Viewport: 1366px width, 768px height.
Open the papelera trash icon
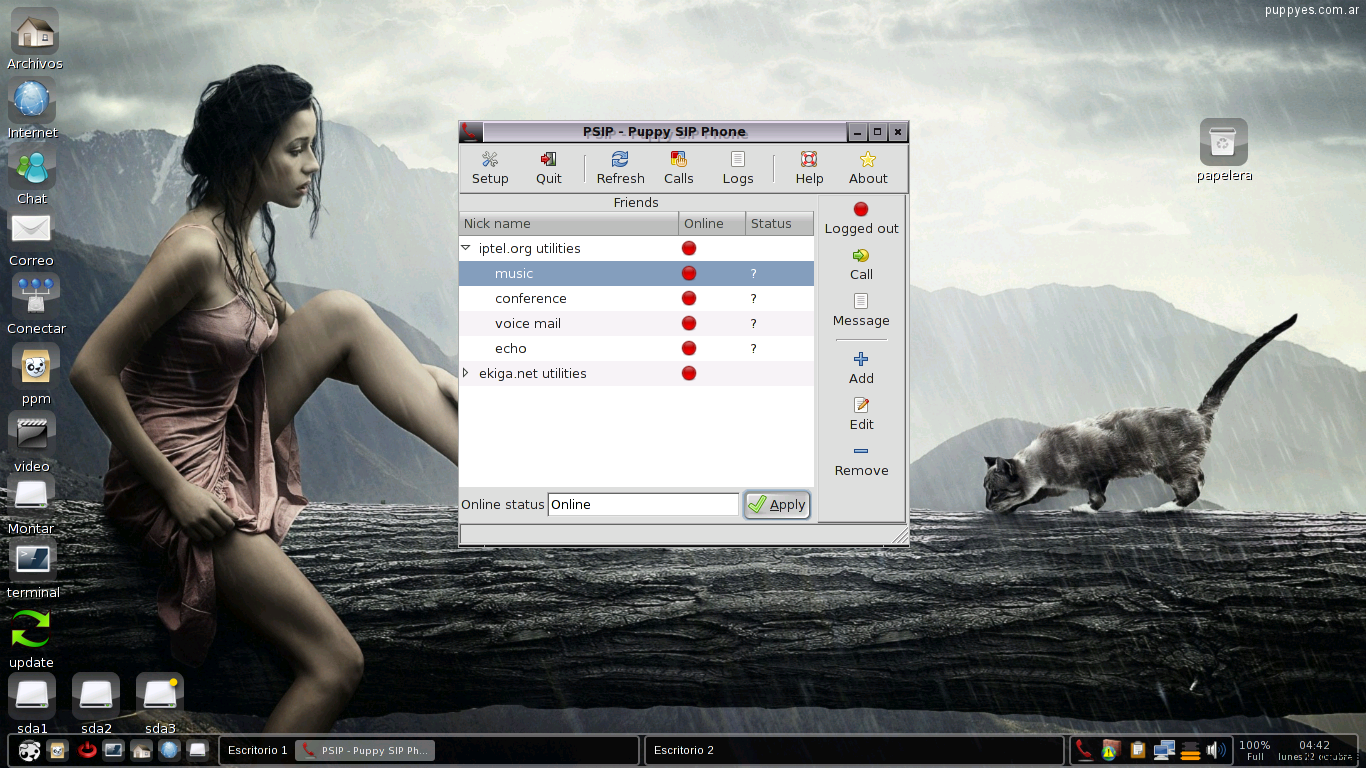pos(1224,150)
